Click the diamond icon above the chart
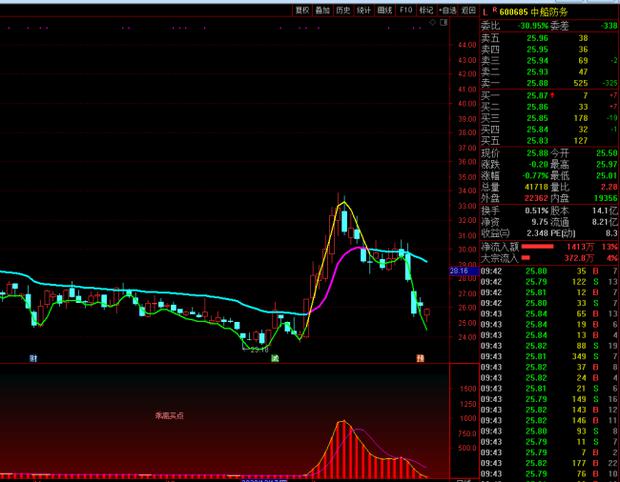Image resolution: width=620 pixels, height=482 pixels. click(x=433, y=23)
